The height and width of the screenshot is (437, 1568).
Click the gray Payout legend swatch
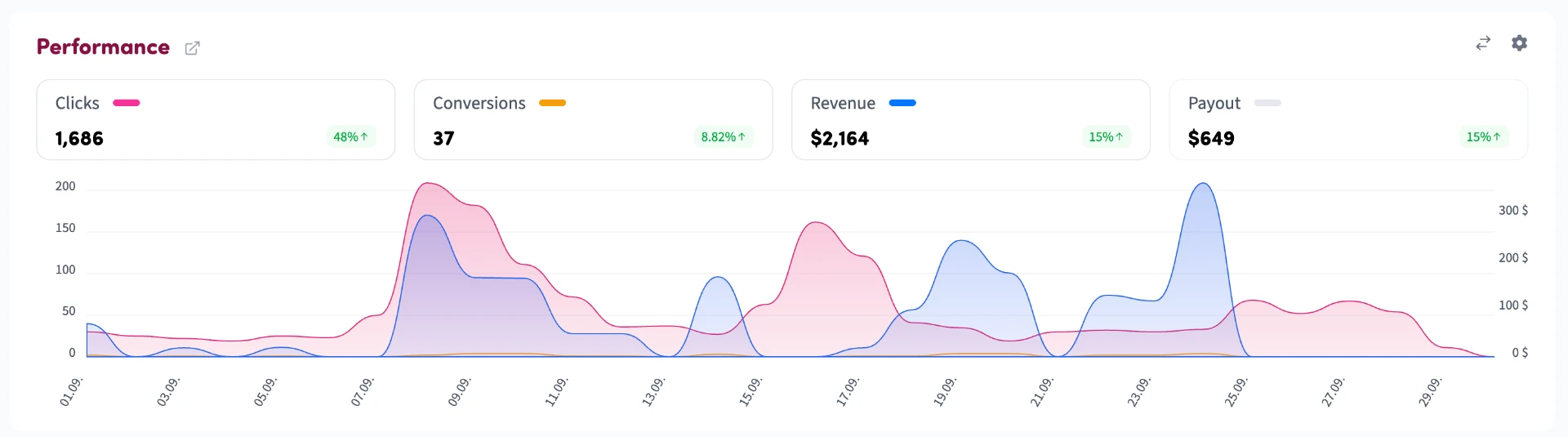click(x=1267, y=103)
